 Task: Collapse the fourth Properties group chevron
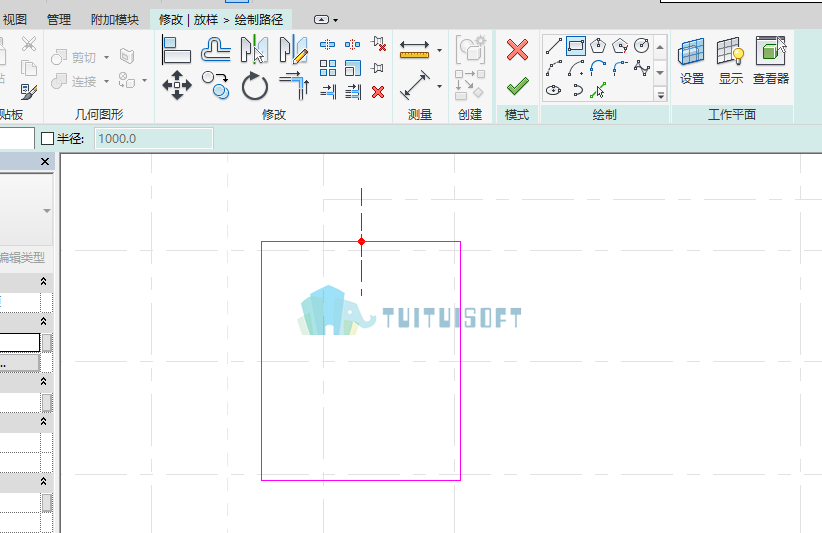coord(44,421)
